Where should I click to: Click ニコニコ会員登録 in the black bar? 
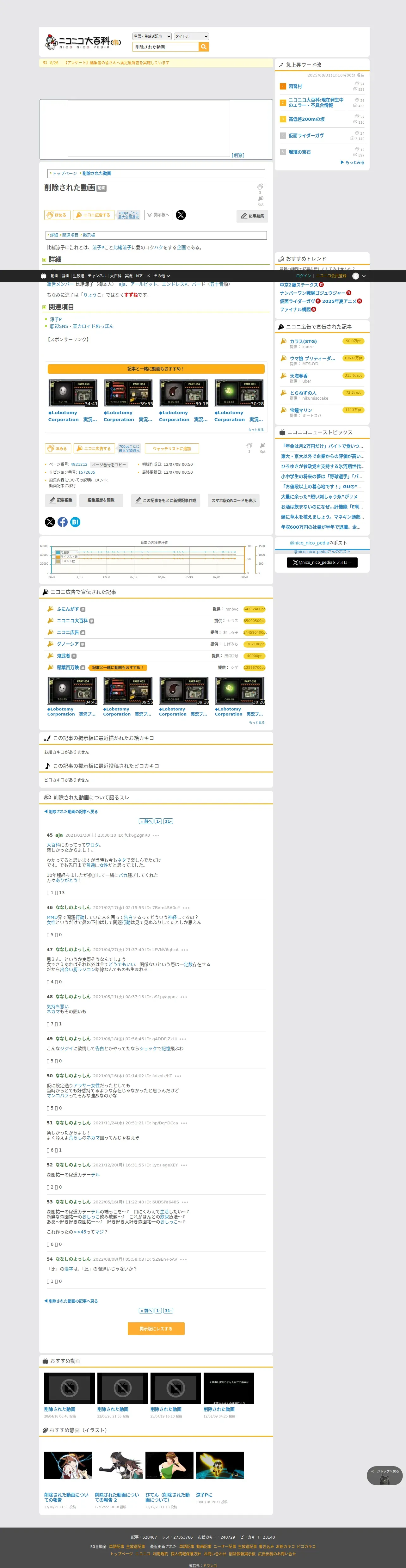pos(330,276)
